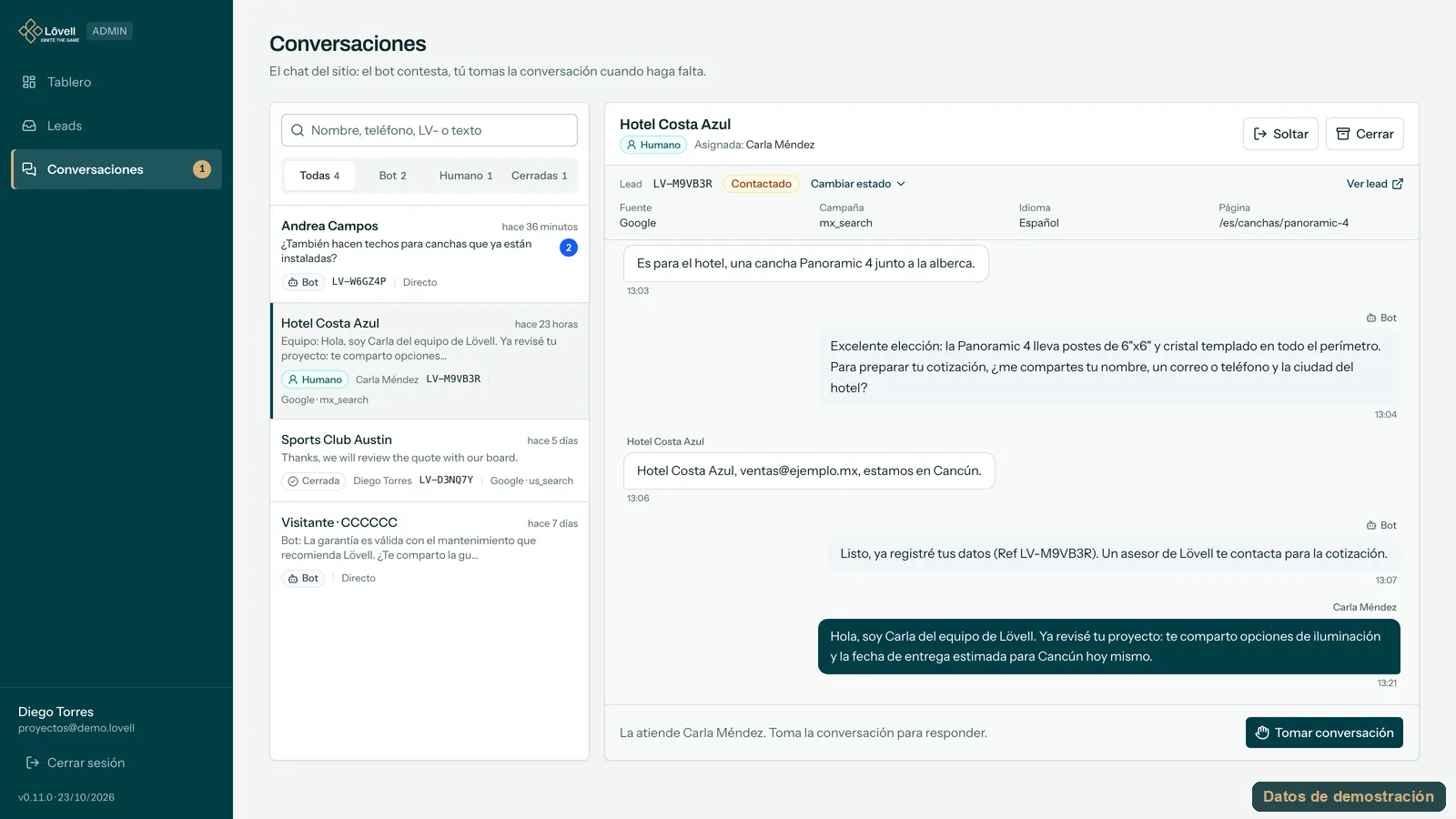Click the /es/canchas/panoramic-4 page value
Viewport: 1456px width, 819px height.
[1284, 223]
